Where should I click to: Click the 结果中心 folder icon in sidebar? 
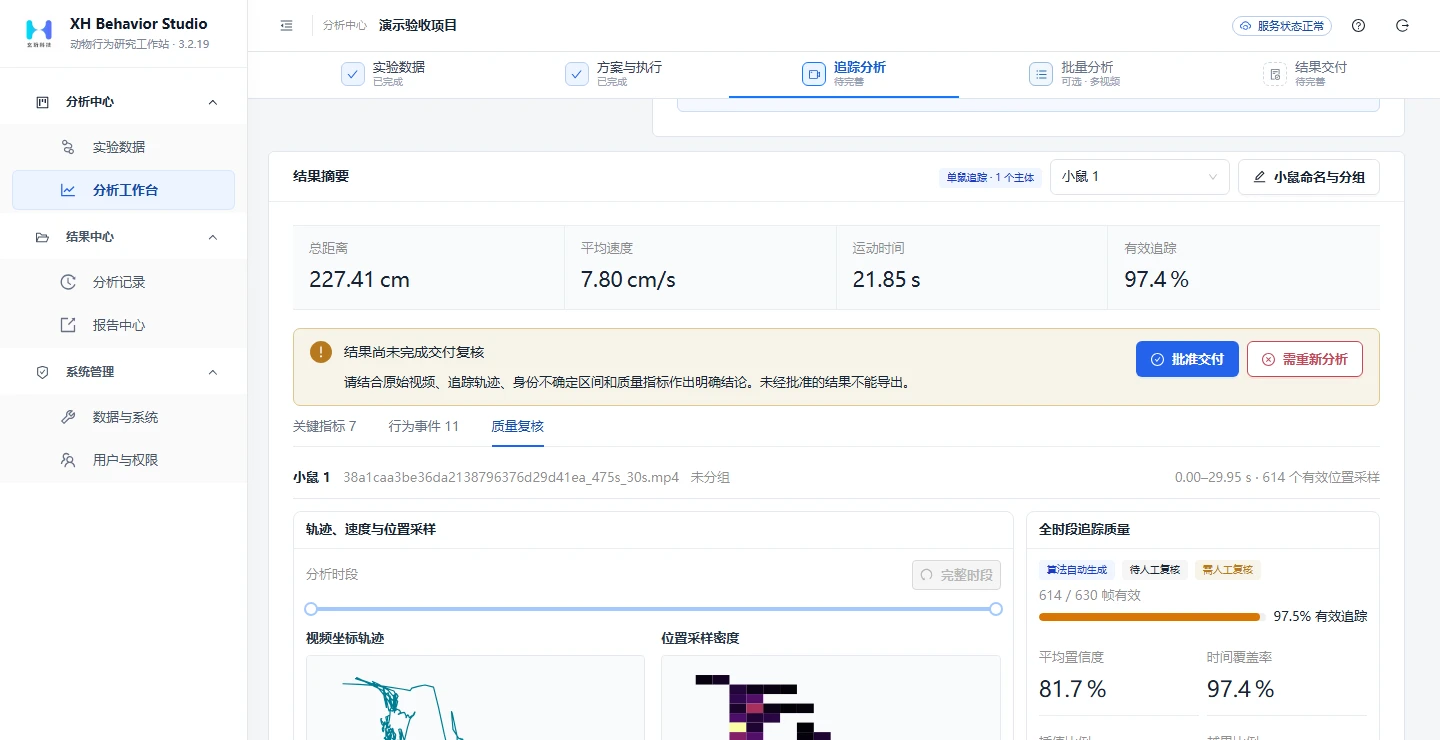(42, 237)
